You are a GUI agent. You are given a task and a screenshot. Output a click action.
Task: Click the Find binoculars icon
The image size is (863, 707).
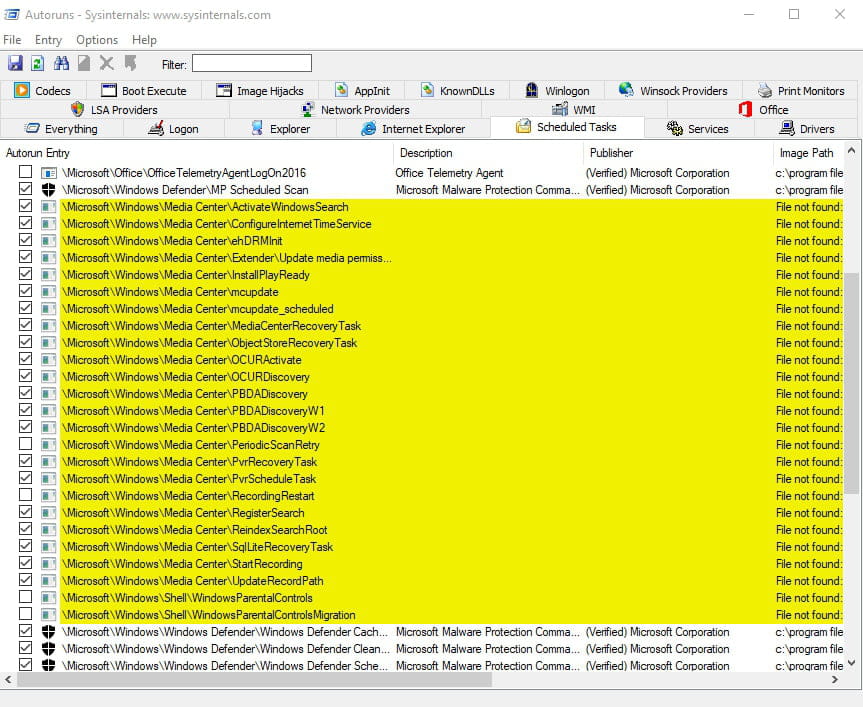point(61,63)
